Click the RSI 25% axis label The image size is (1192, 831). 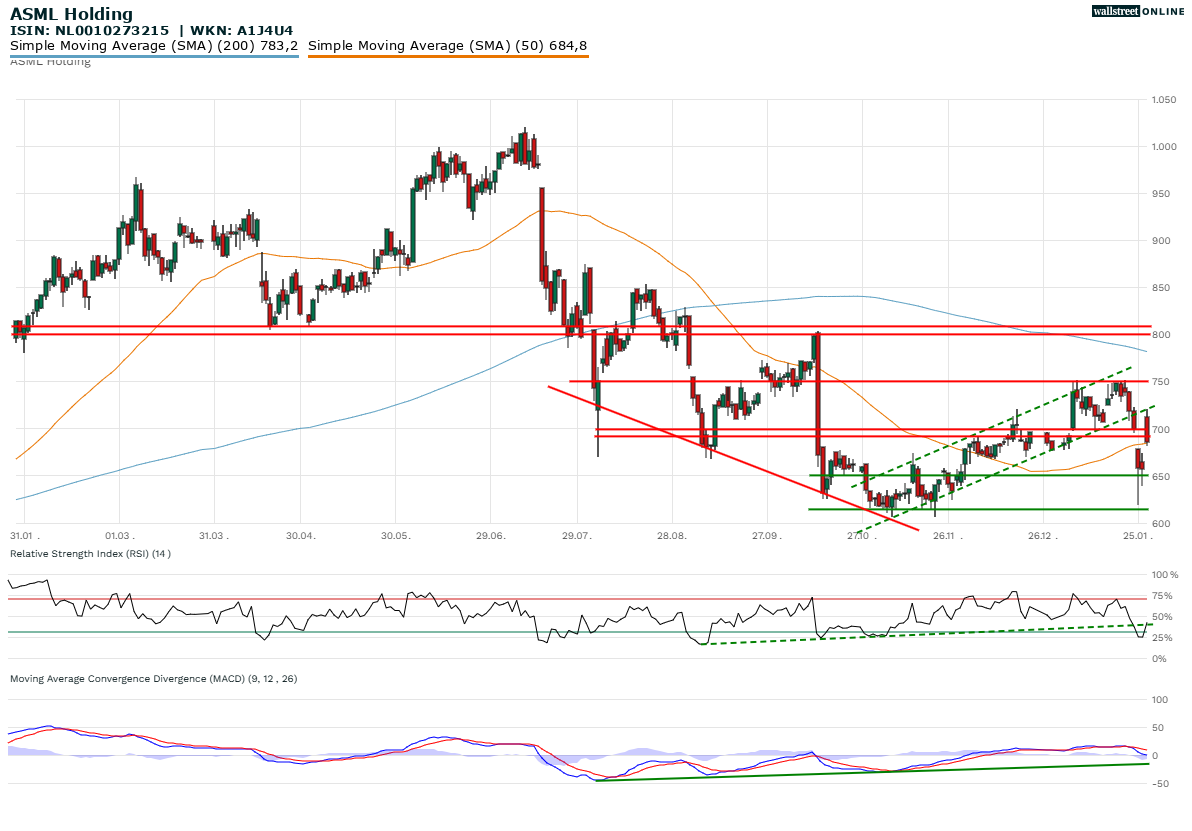pyautogui.click(x=1162, y=638)
